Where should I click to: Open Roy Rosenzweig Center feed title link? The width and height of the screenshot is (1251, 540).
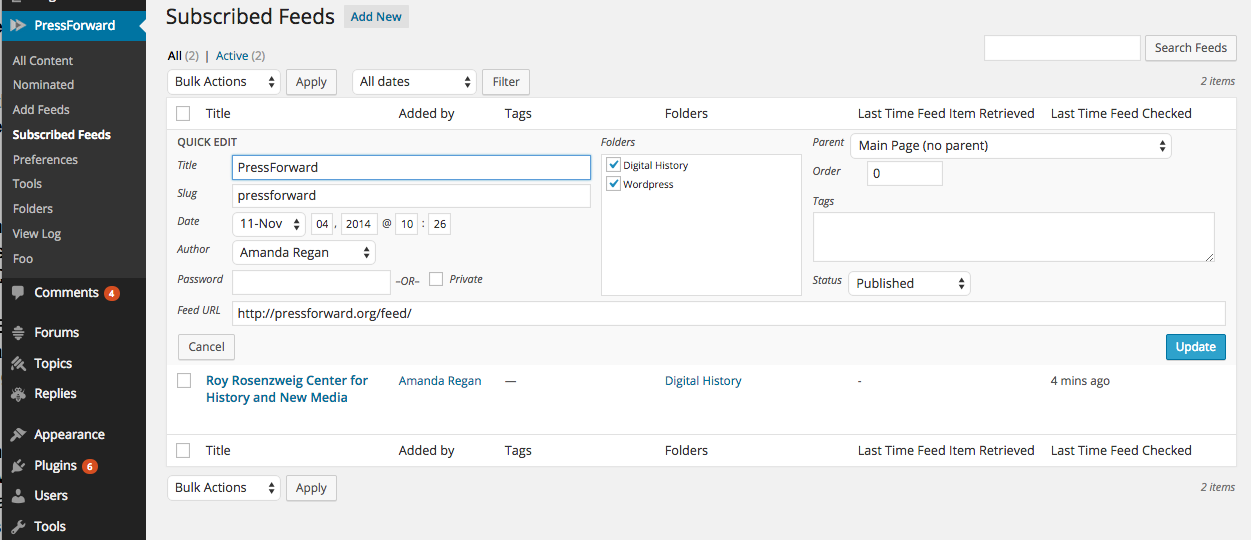(x=287, y=389)
